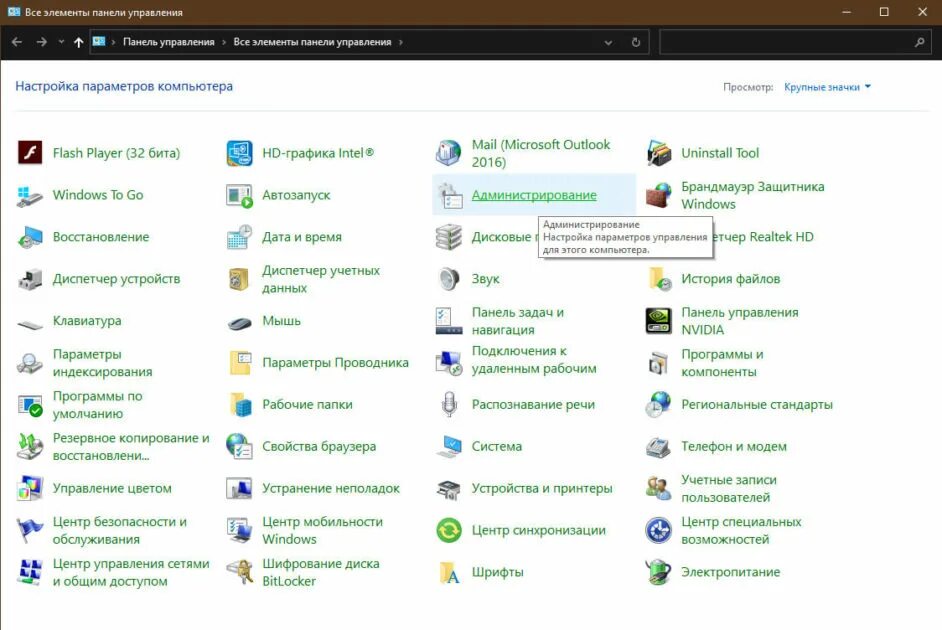Open HD-графика Intel icon

(239, 153)
